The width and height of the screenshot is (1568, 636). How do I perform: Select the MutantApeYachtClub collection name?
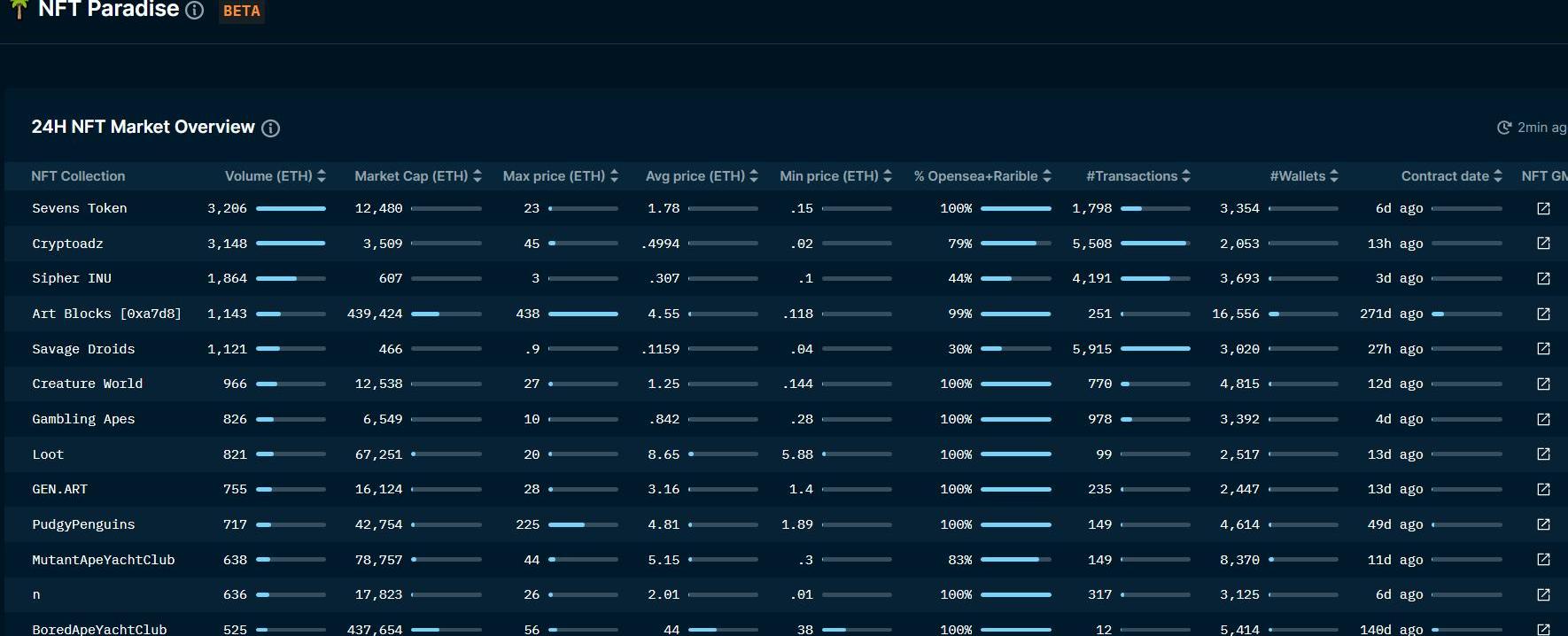click(104, 560)
